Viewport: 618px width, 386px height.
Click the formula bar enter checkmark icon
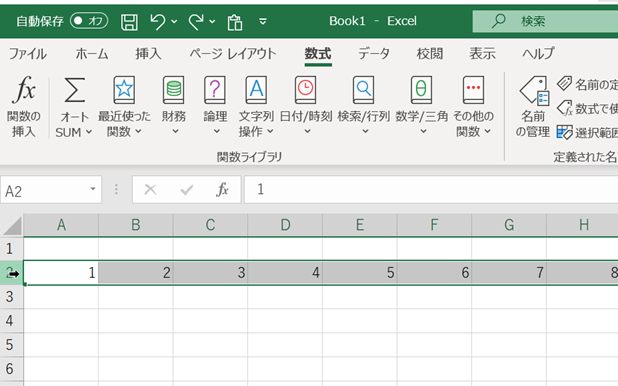click(186, 190)
